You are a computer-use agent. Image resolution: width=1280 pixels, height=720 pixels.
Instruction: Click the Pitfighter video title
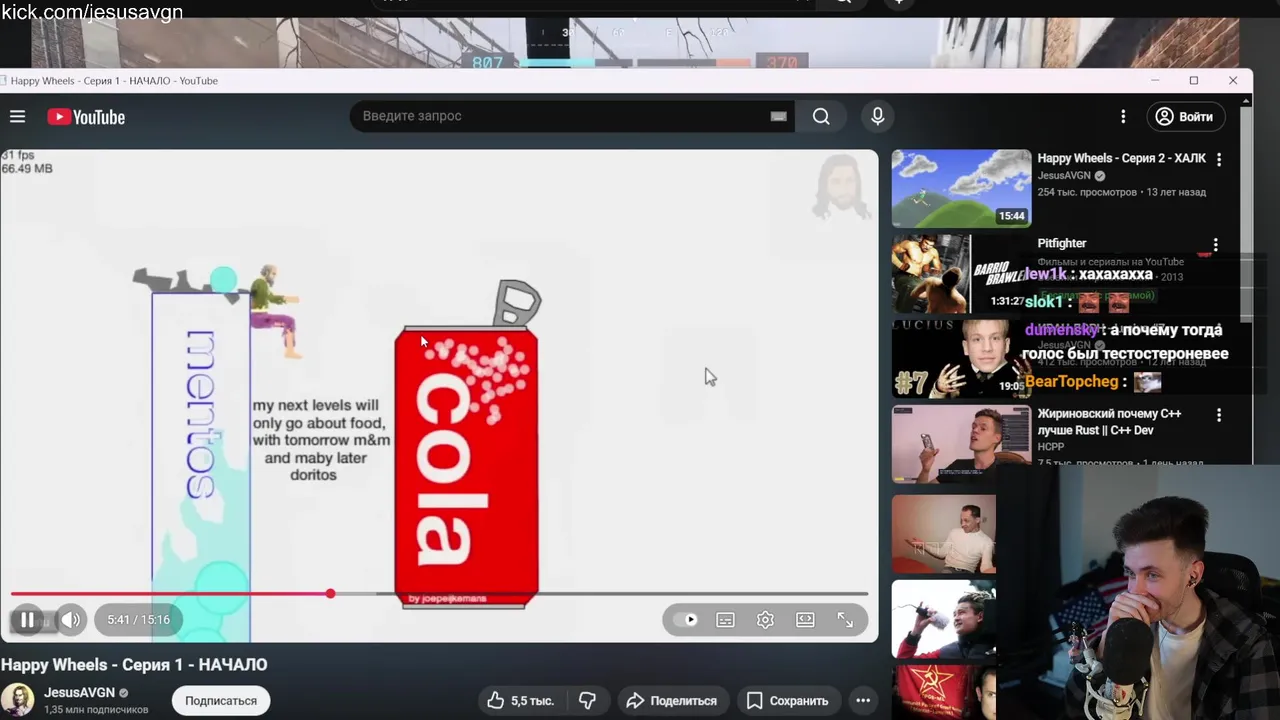1061,244
